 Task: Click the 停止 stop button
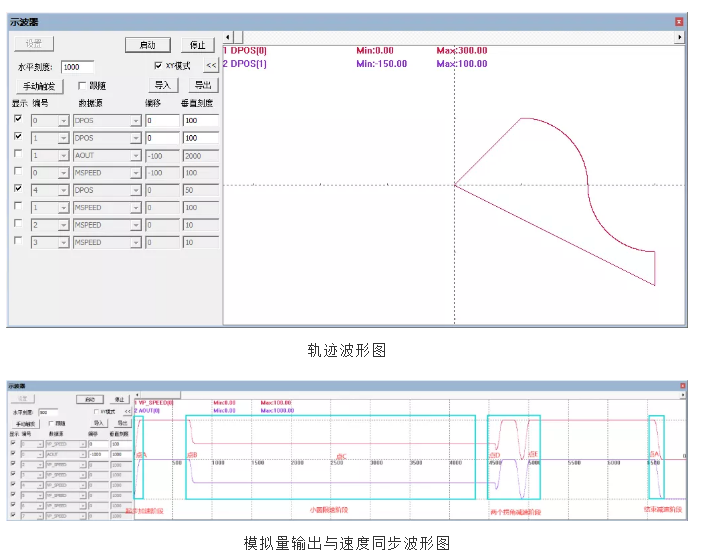pos(197,45)
